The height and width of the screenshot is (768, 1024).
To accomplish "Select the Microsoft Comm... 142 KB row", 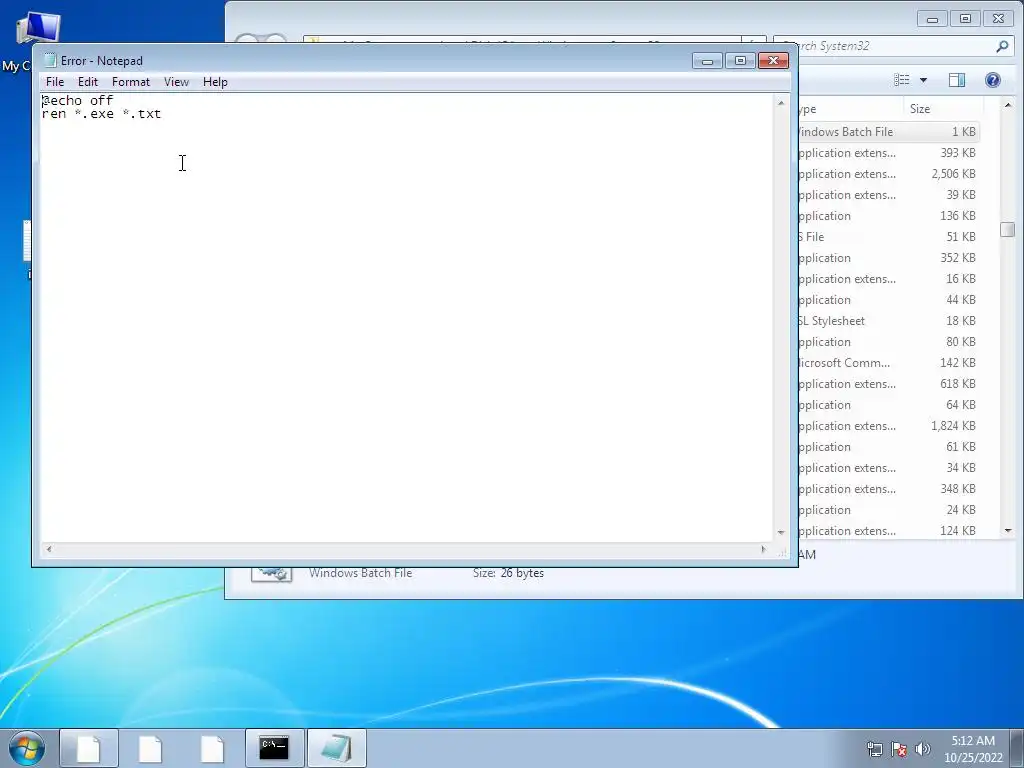I will [x=888, y=362].
